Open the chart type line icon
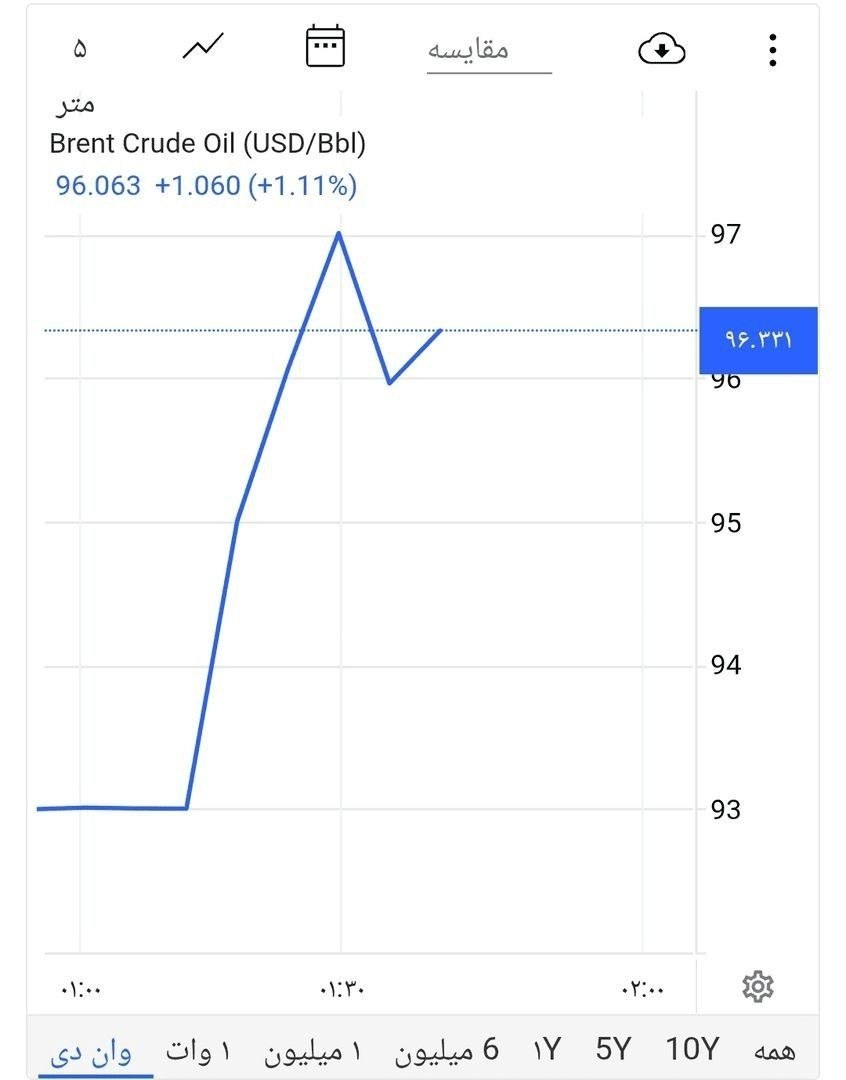 point(203,47)
